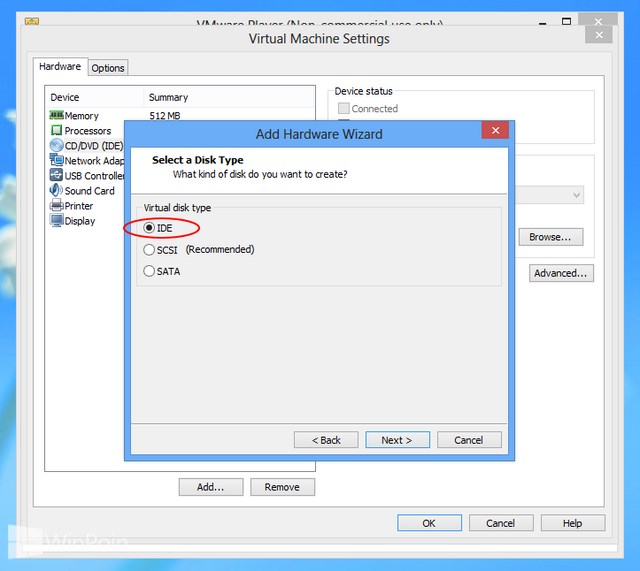Click the Sound Card speaker icon
The image size is (640, 571).
[56, 190]
